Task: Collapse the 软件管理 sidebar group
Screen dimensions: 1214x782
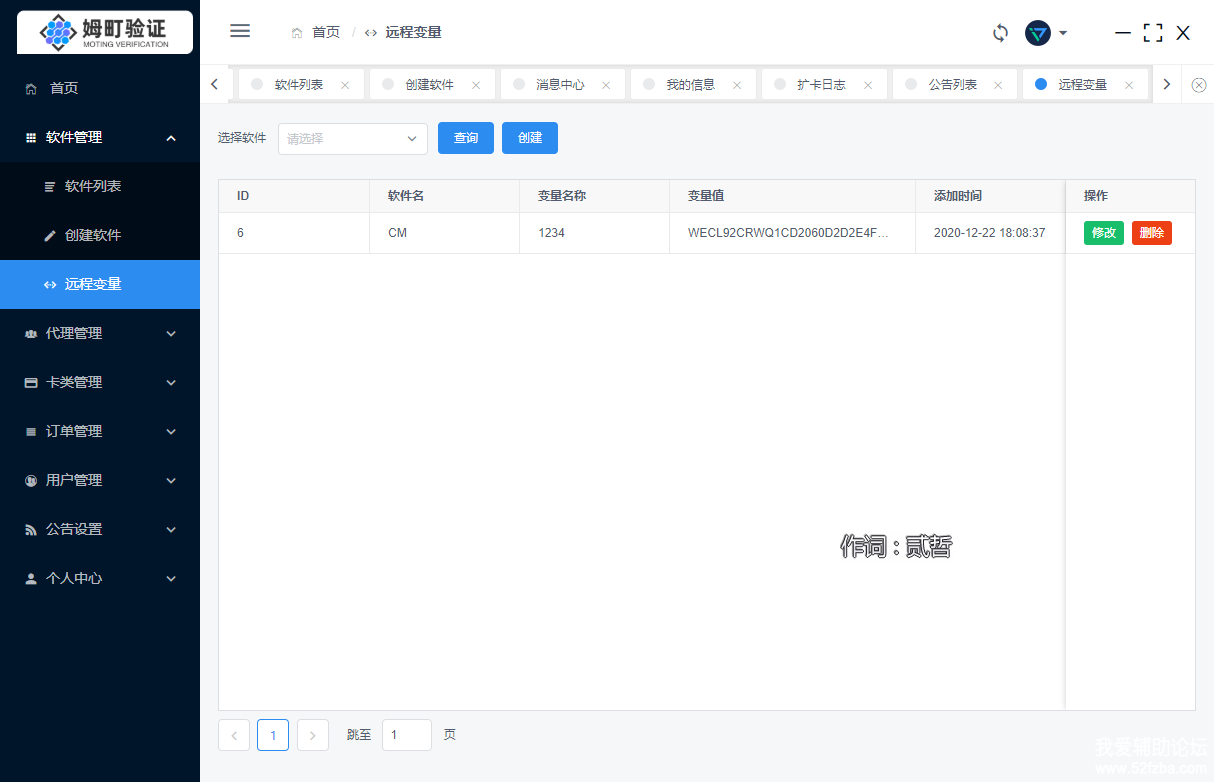Action: pyautogui.click(x=100, y=137)
